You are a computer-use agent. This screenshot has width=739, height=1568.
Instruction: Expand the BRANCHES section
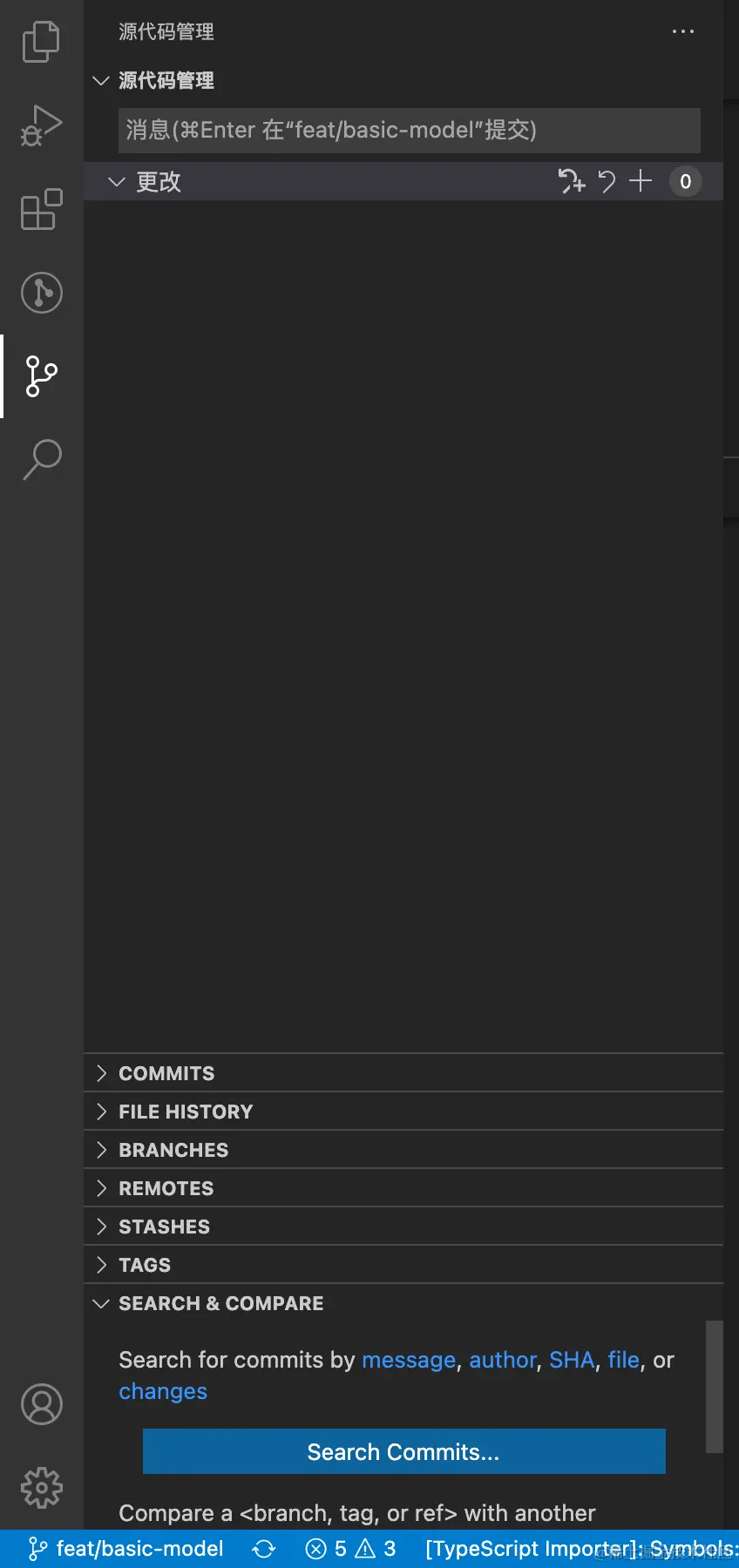pyautogui.click(x=173, y=1150)
